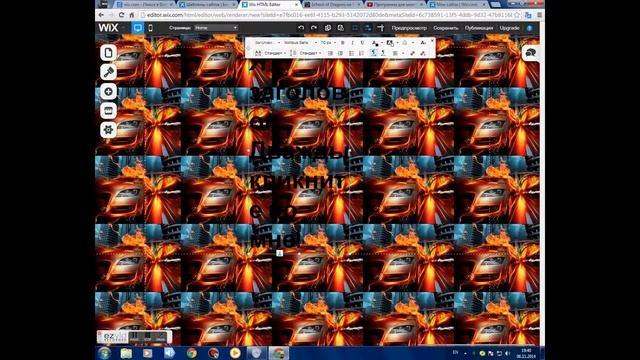Open the page selector dropdown showing Home
640x360 pixels.
[x=216, y=28]
